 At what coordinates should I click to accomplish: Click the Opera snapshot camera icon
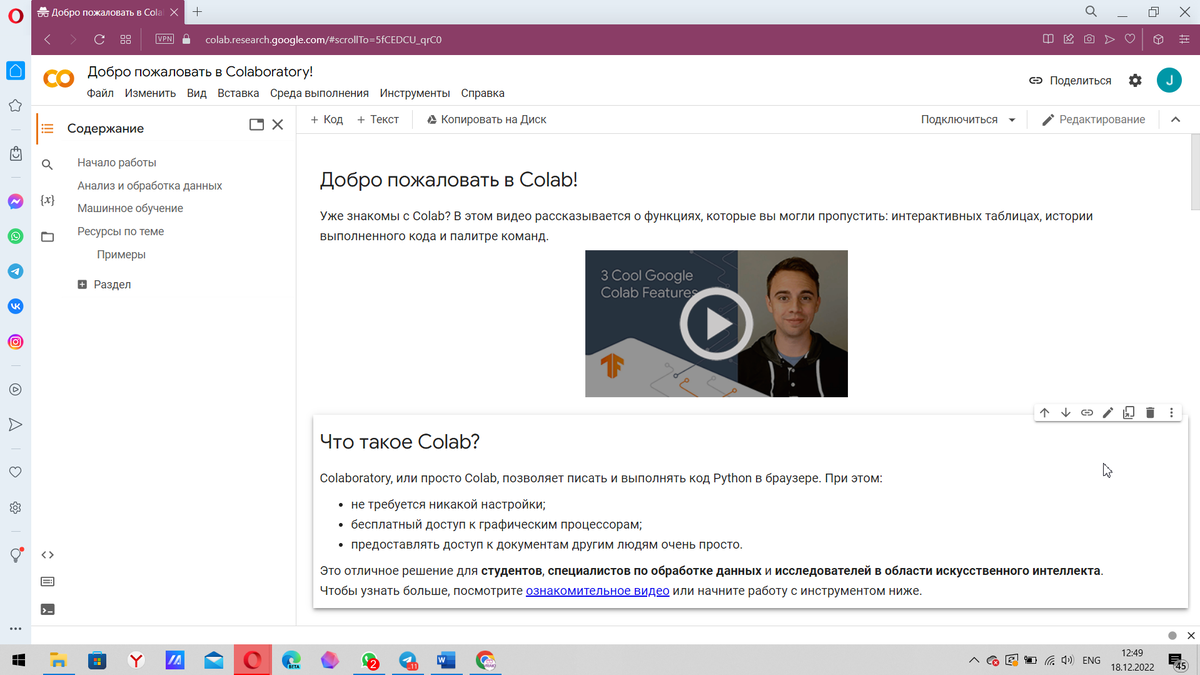1088,40
